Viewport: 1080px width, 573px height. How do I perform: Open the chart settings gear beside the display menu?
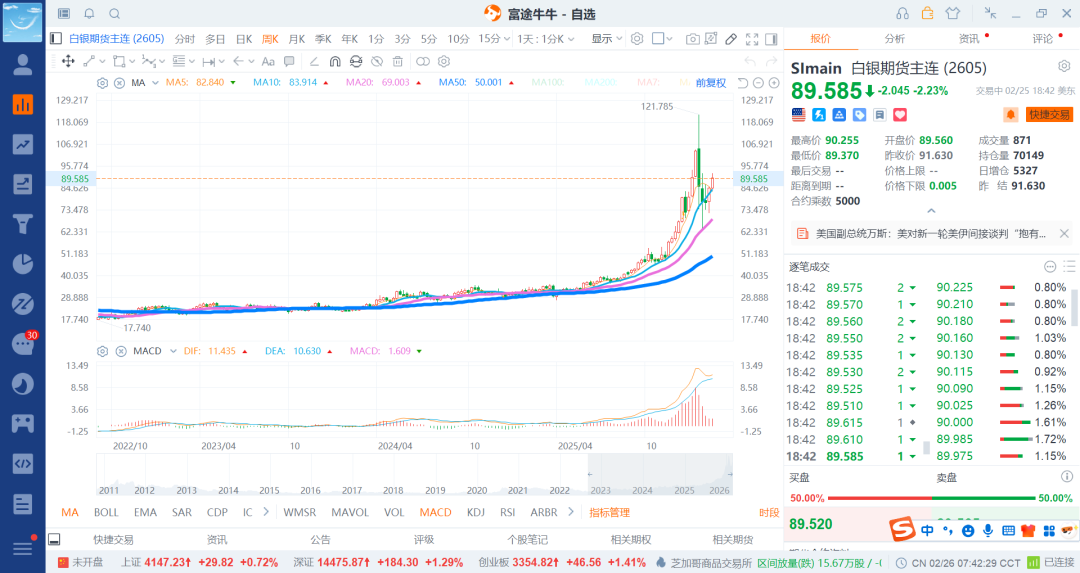[x=637, y=39]
